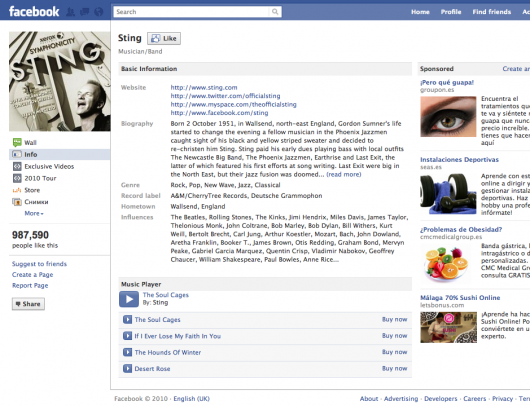Play The Hounds Of Winter track

pyautogui.click(x=127, y=352)
